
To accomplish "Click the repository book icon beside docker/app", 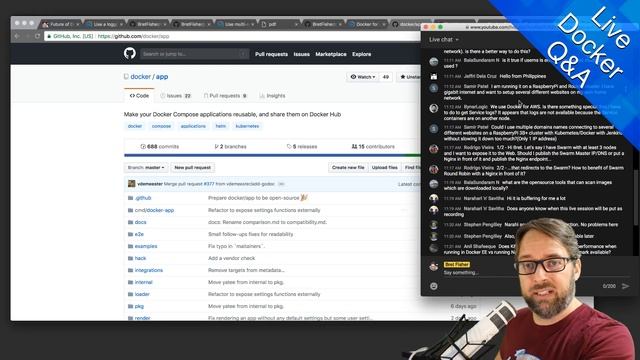I will 126,76.
